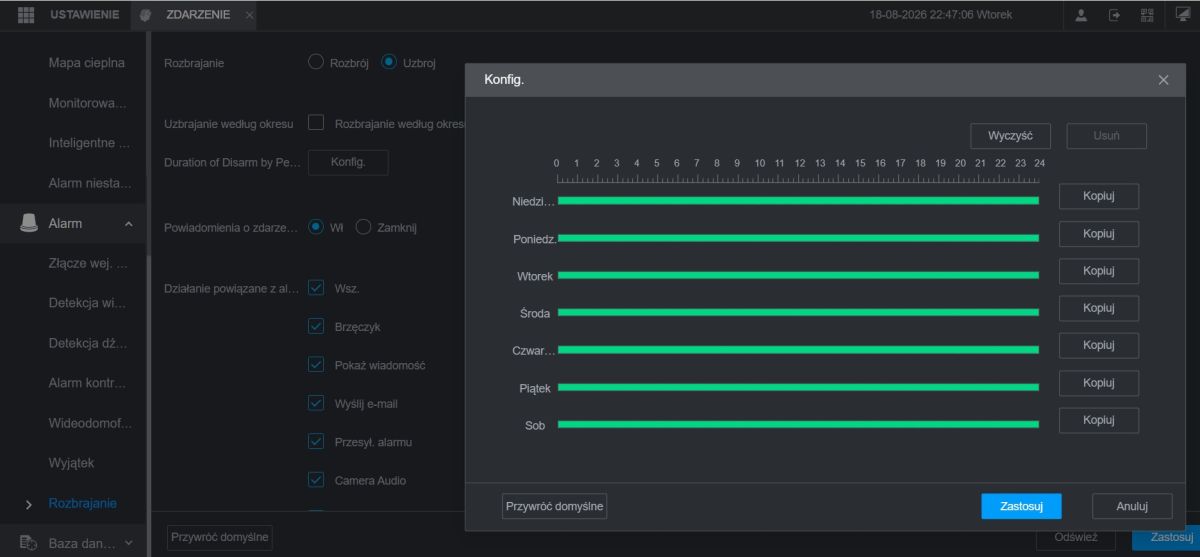Select the Zamknij notification radio button
The image size is (1200, 557).
[363, 227]
